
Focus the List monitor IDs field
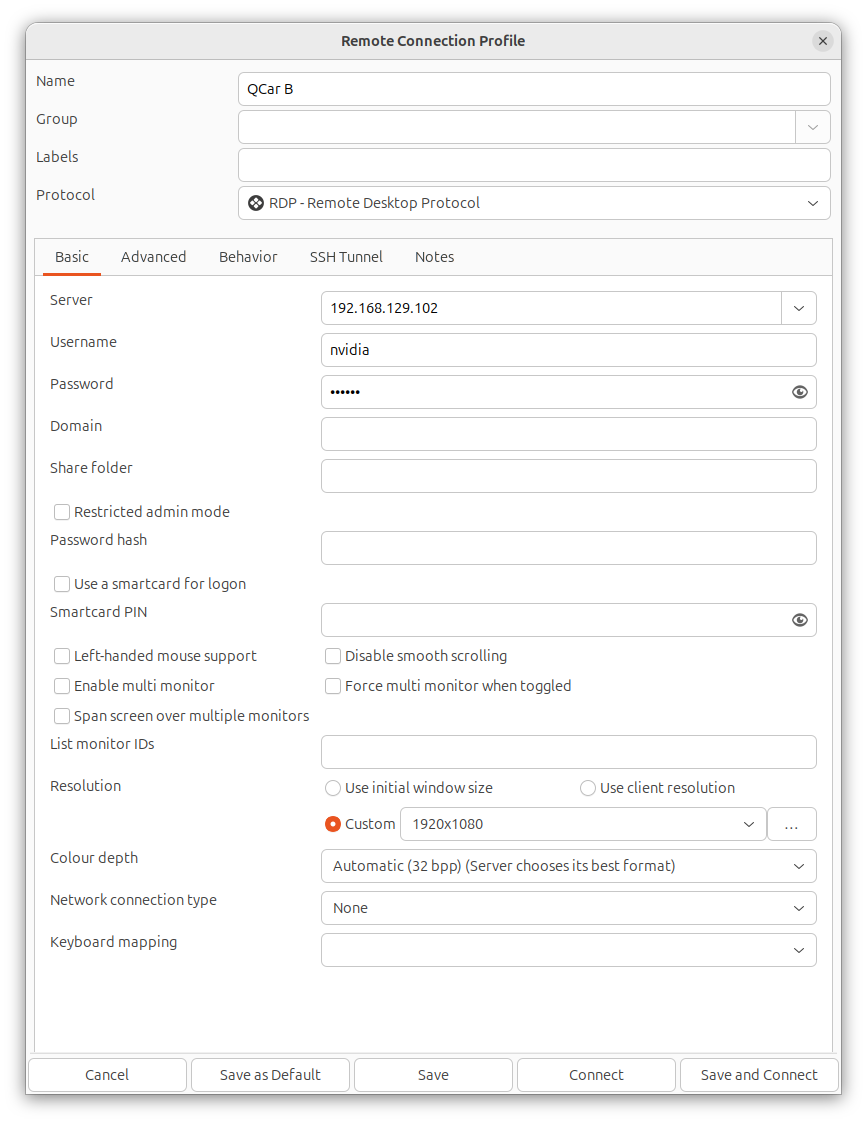pos(568,752)
